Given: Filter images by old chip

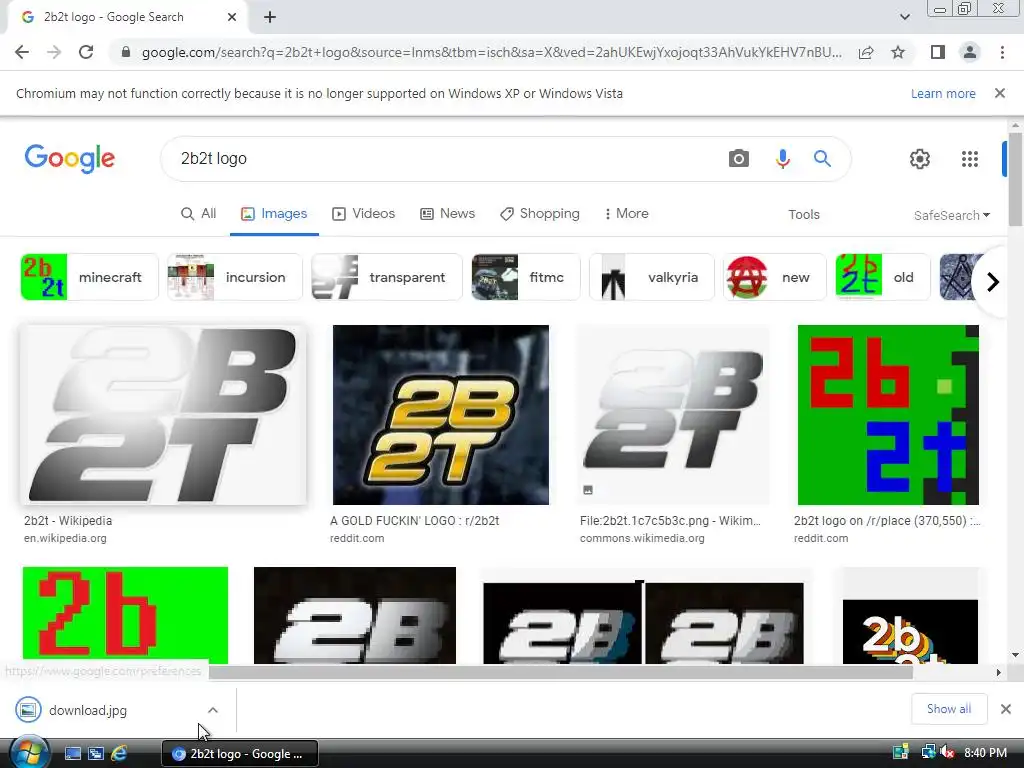Looking at the screenshot, I should tap(883, 277).
